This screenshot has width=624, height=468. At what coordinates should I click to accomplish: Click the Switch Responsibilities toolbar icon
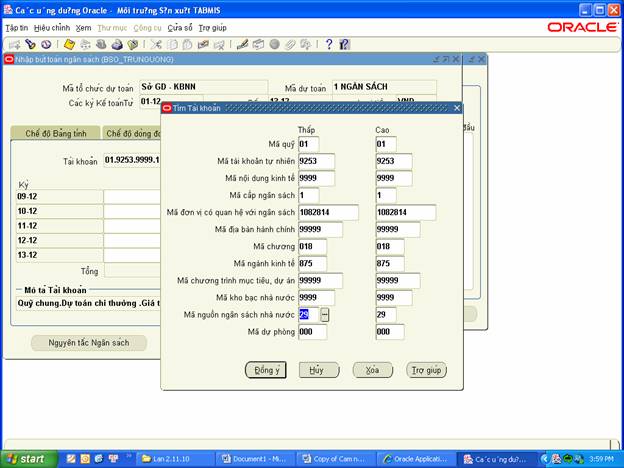[x=101, y=44]
